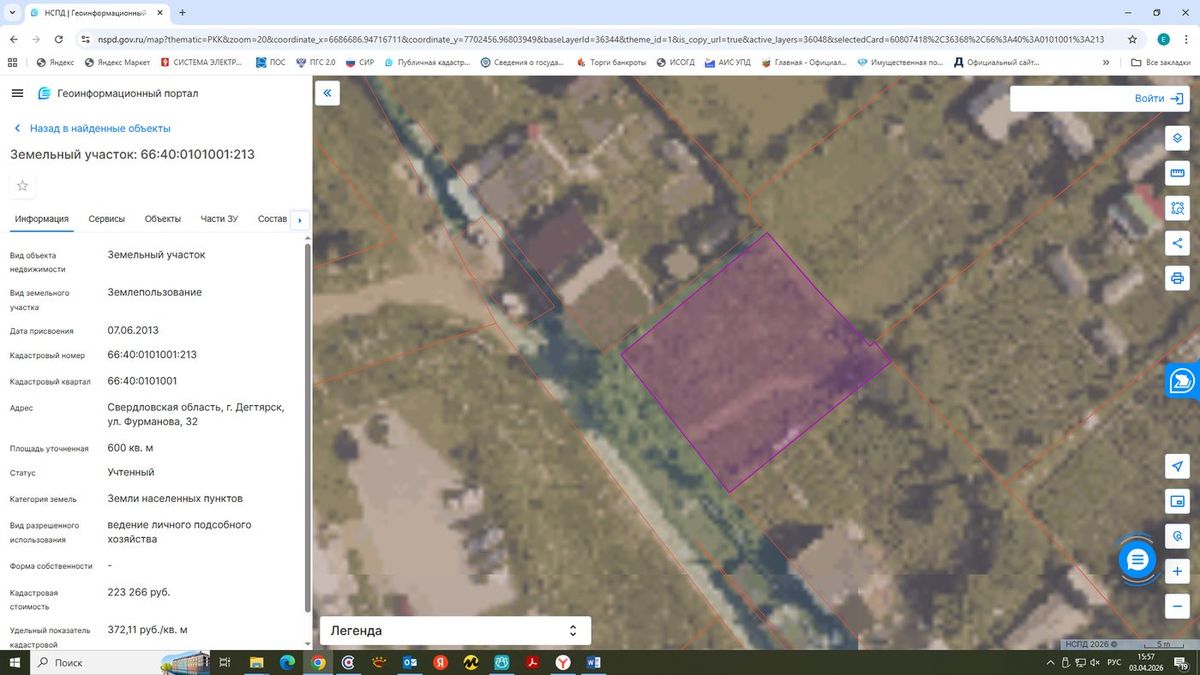Viewport: 1200px width, 675px height.
Task: Activate the area selection search tool
Action: click(x=1177, y=208)
